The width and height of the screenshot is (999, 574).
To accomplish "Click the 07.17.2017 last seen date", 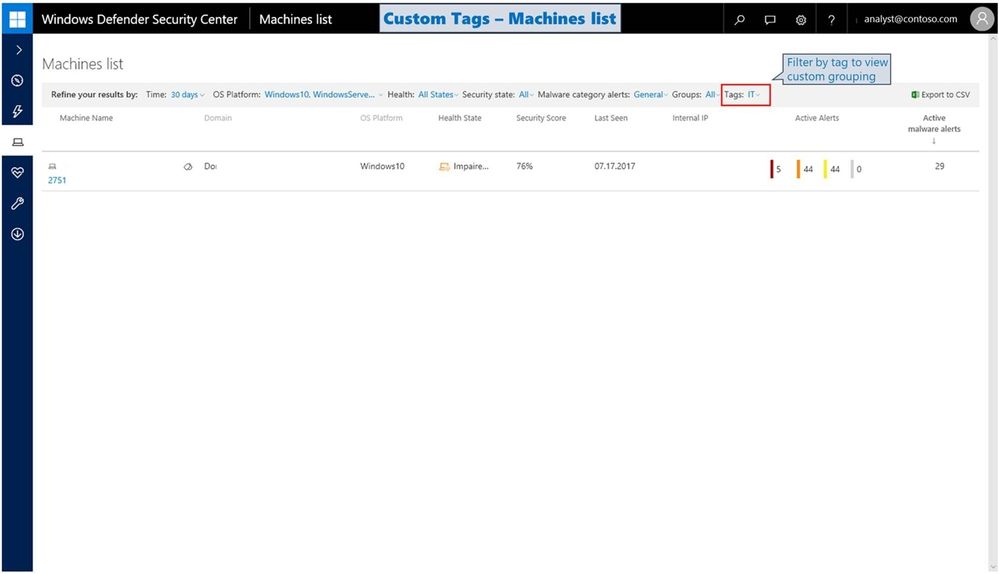I will coord(614,166).
